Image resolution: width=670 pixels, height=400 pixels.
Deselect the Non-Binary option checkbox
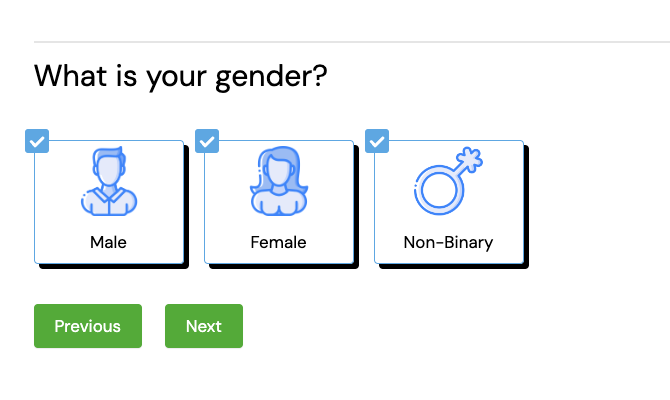pyautogui.click(x=377, y=142)
